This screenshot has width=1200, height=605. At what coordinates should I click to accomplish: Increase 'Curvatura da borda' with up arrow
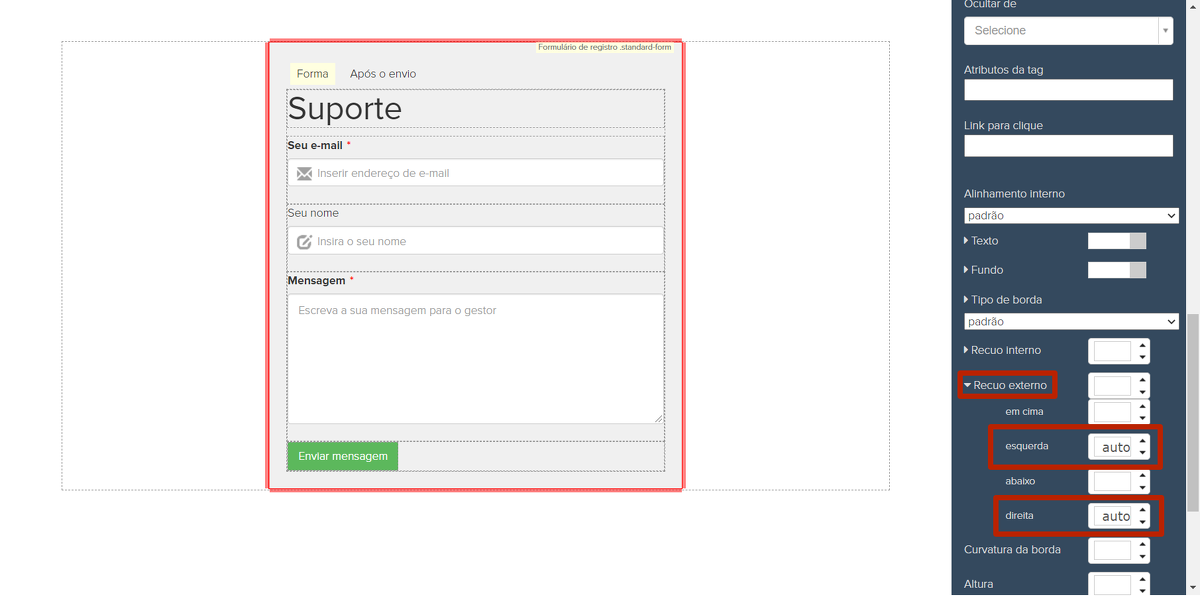(x=1142, y=544)
